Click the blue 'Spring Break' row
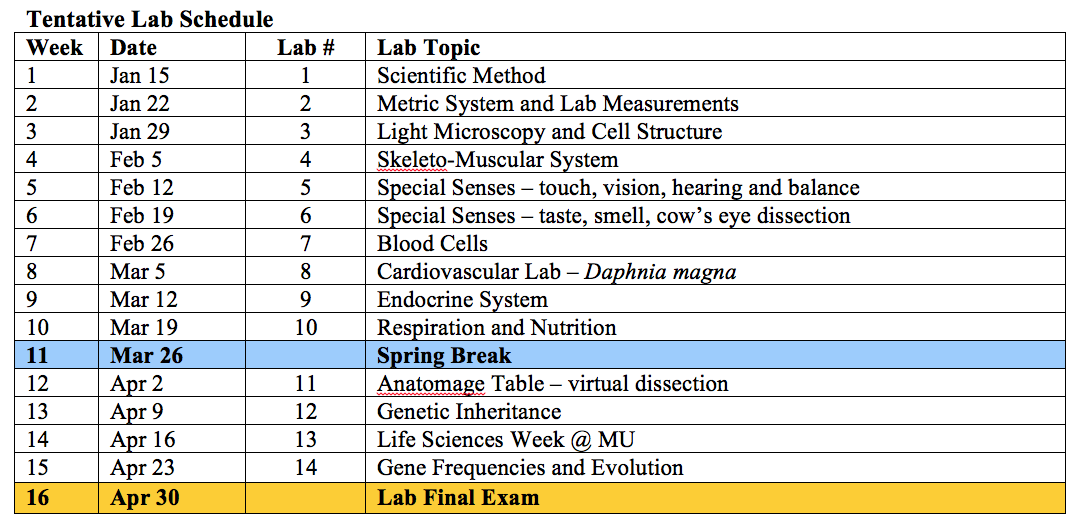This screenshot has height=523, width=1079. 540,356
